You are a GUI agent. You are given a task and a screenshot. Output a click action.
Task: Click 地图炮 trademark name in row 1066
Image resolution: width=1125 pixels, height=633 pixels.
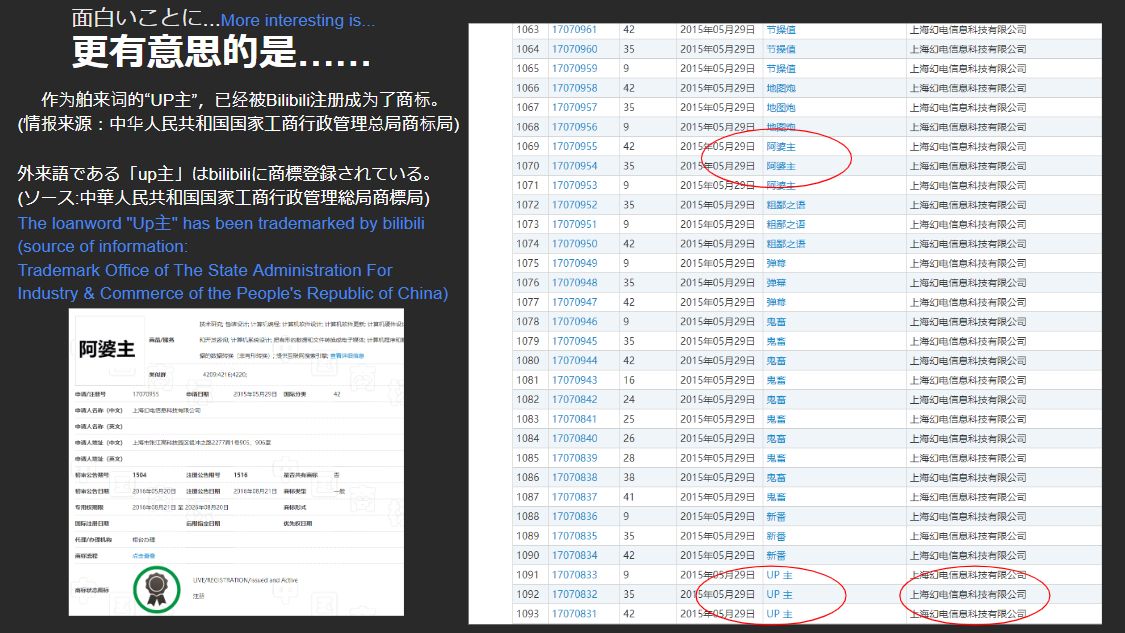click(x=781, y=88)
